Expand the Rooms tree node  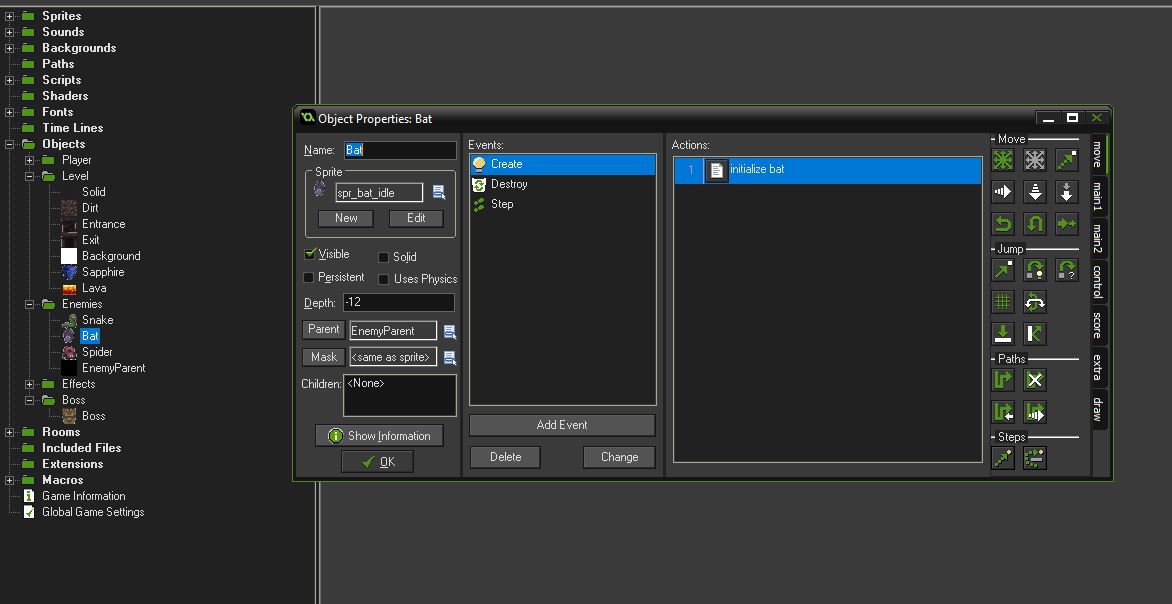[8, 431]
